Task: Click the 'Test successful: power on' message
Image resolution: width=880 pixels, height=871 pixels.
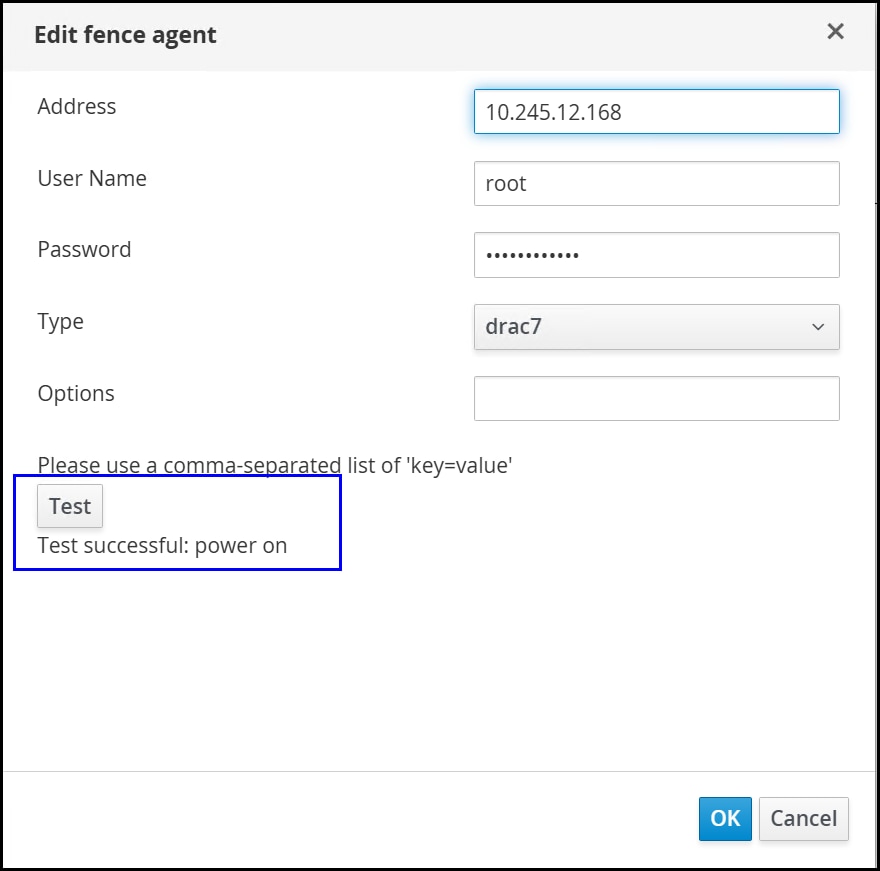Action: point(162,545)
